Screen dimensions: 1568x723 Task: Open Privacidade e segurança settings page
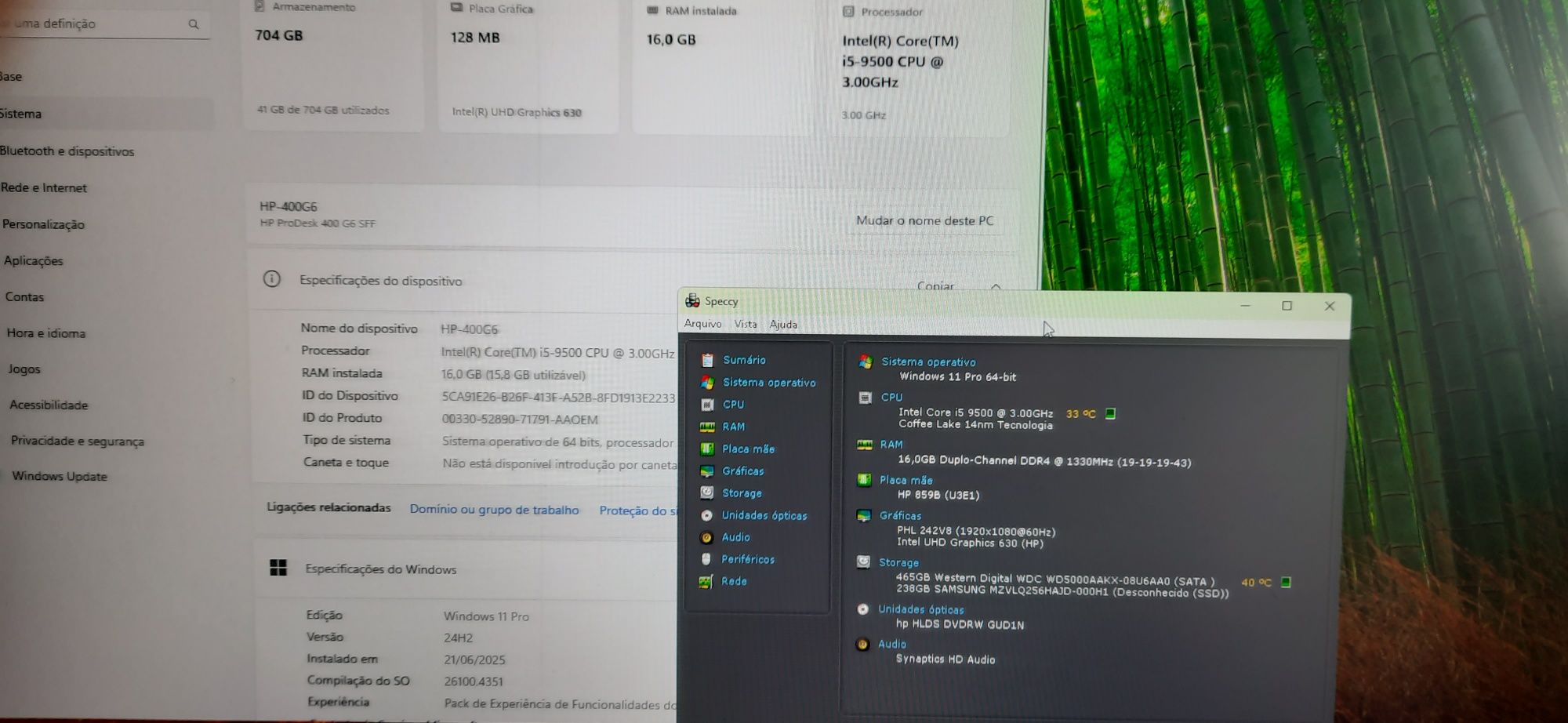[x=78, y=441]
